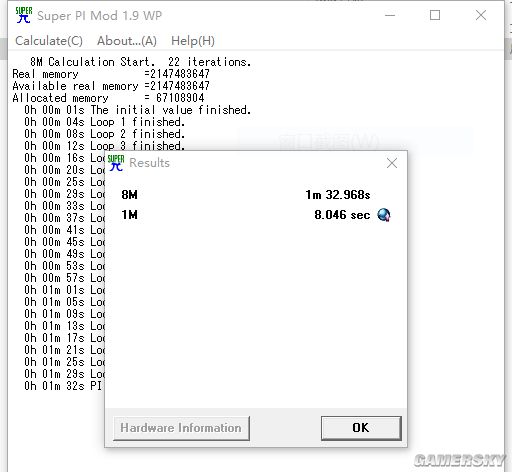Close the Super PI Mod 1.9 WP window
The width and height of the screenshot is (512, 472).
pos(481,15)
